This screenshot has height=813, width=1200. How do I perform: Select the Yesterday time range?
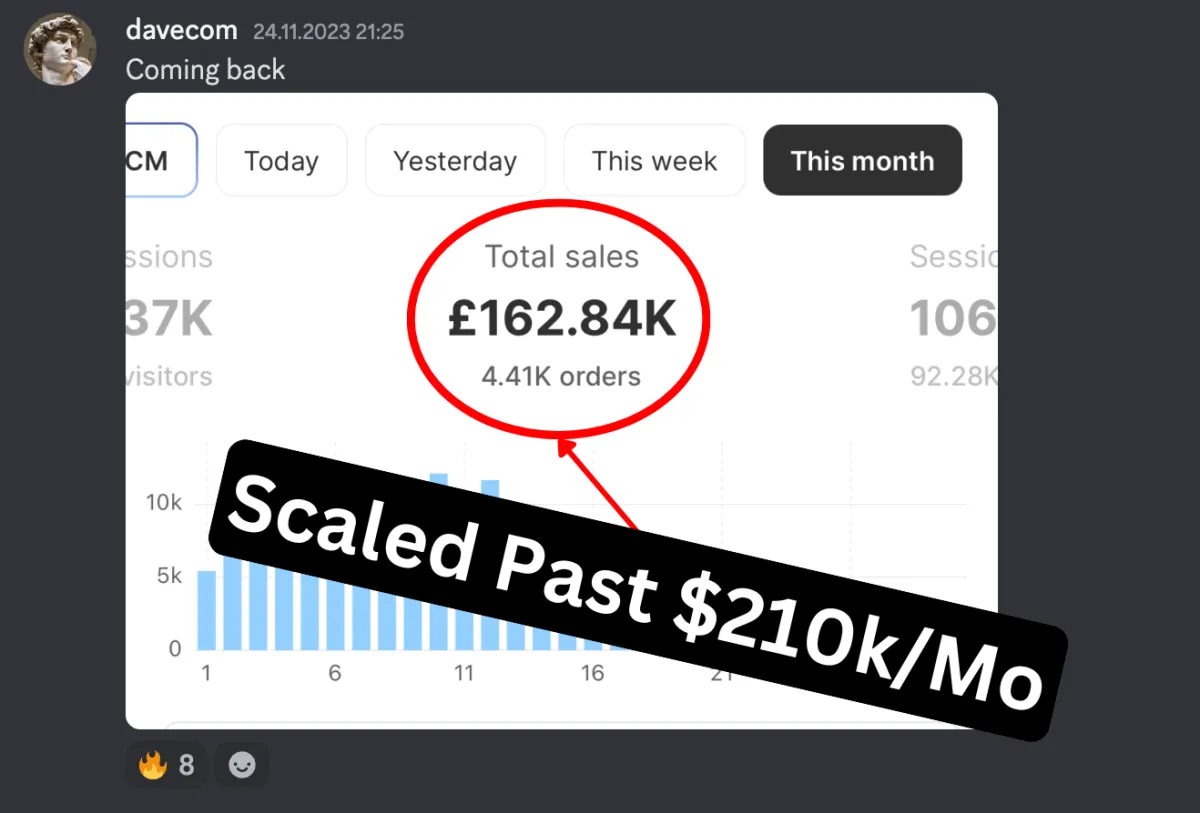click(x=455, y=160)
